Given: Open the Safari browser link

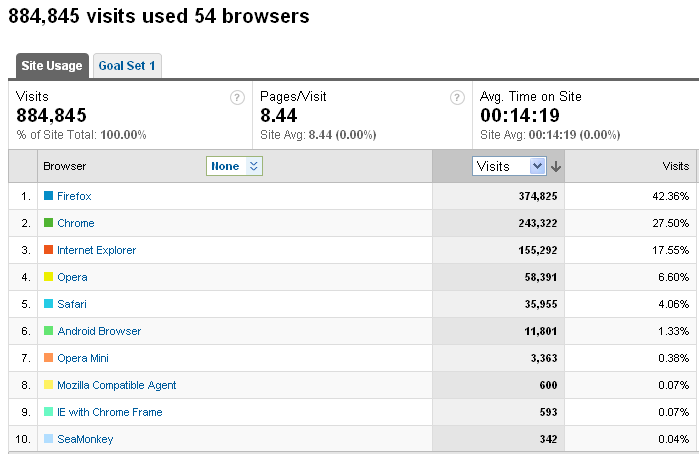Looking at the screenshot, I should point(72,304).
